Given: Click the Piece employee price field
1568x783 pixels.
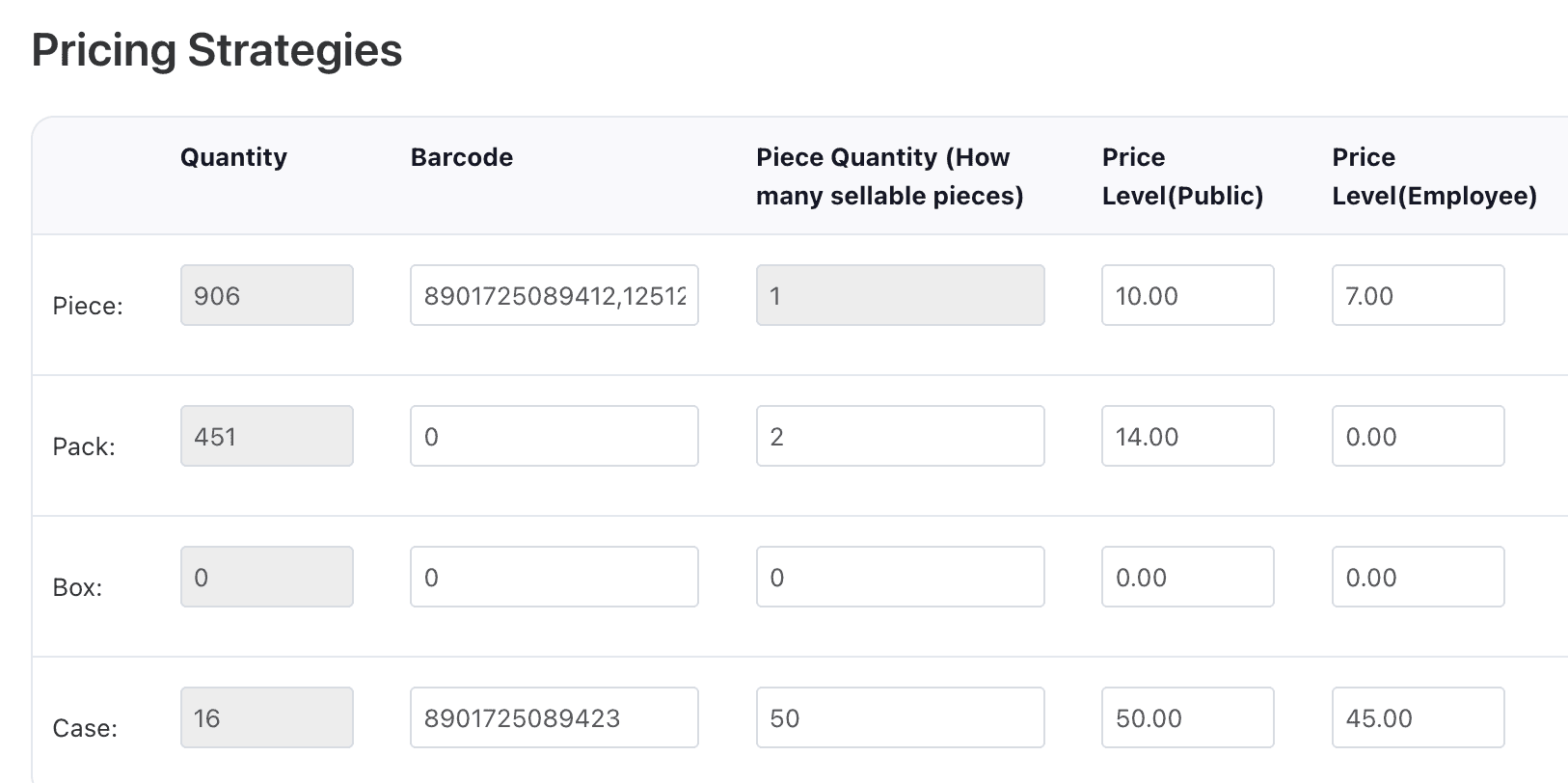Looking at the screenshot, I should 1418,295.
